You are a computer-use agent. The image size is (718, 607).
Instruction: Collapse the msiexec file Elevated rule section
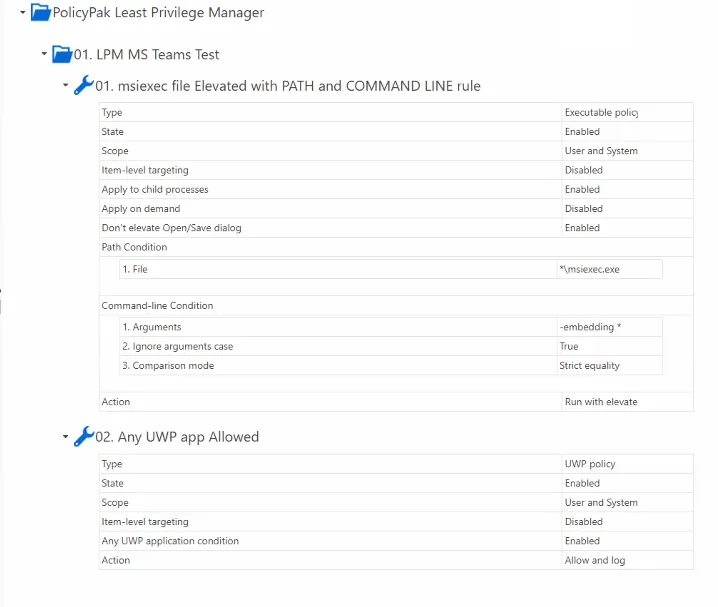coord(66,86)
